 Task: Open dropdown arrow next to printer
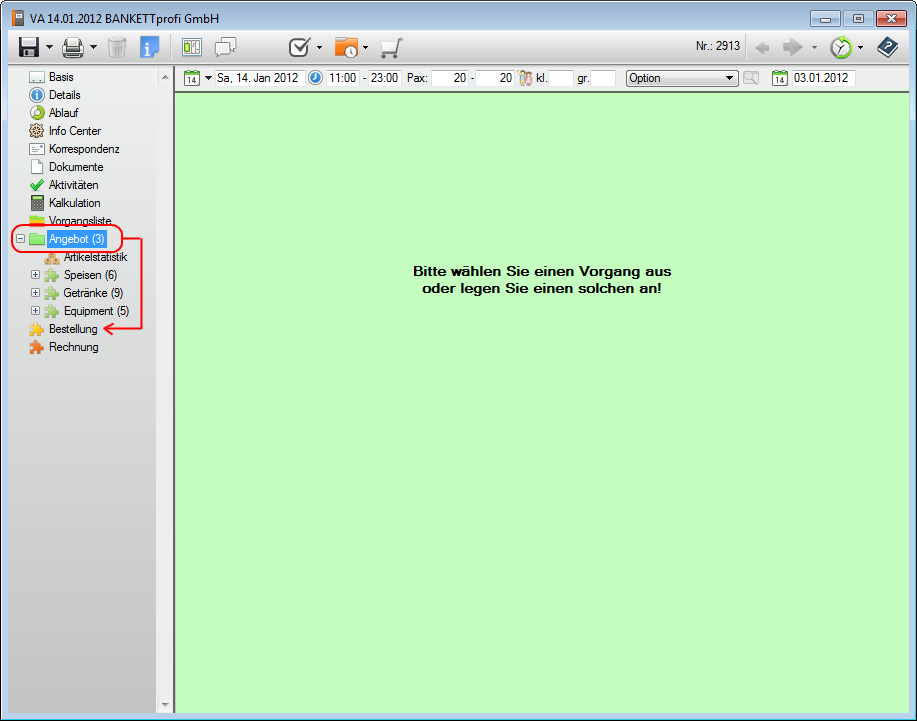pyautogui.click(x=93, y=47)
